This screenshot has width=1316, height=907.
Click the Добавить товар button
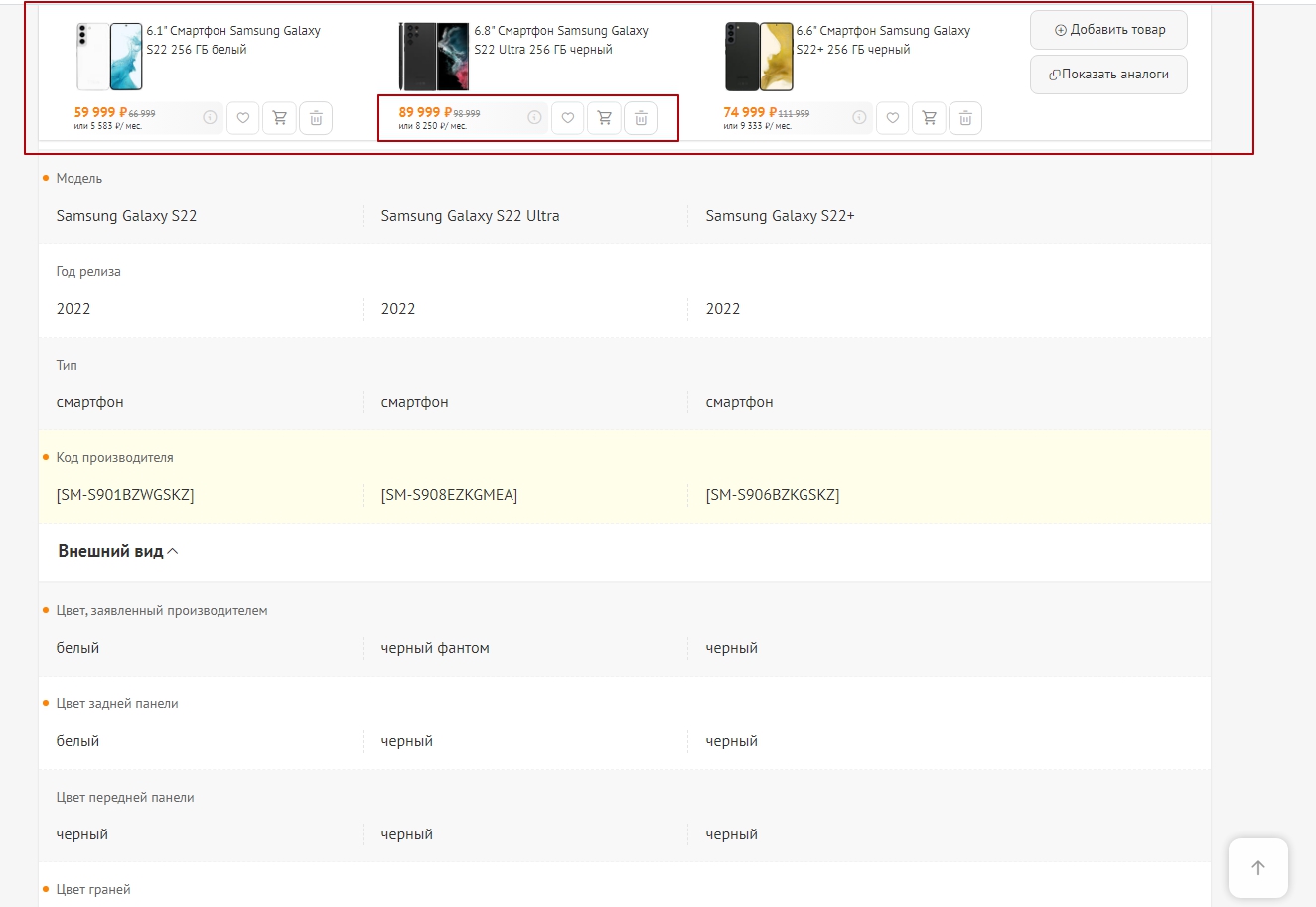[1108, 30]
